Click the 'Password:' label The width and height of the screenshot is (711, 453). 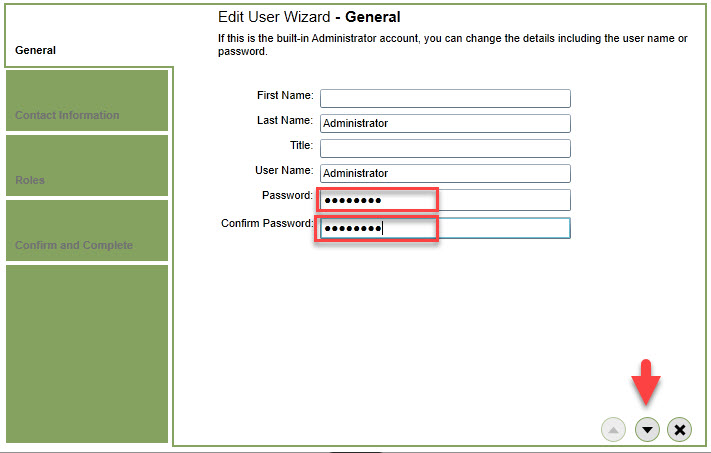(x=287, y=195)
